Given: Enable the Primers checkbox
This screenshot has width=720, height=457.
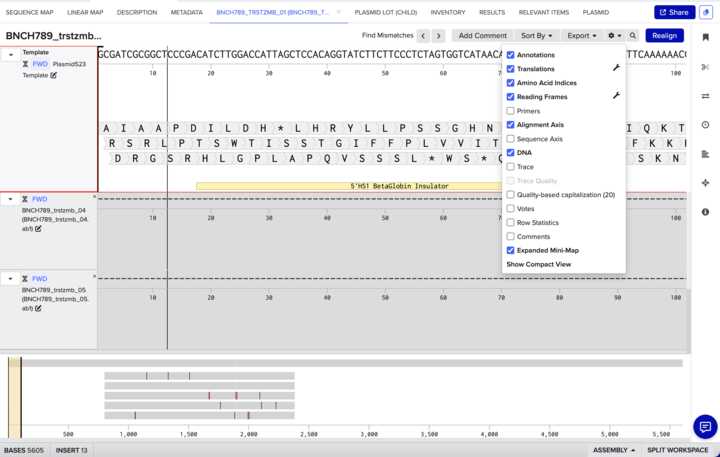Looking at the screenshot, I should (510, 111).
